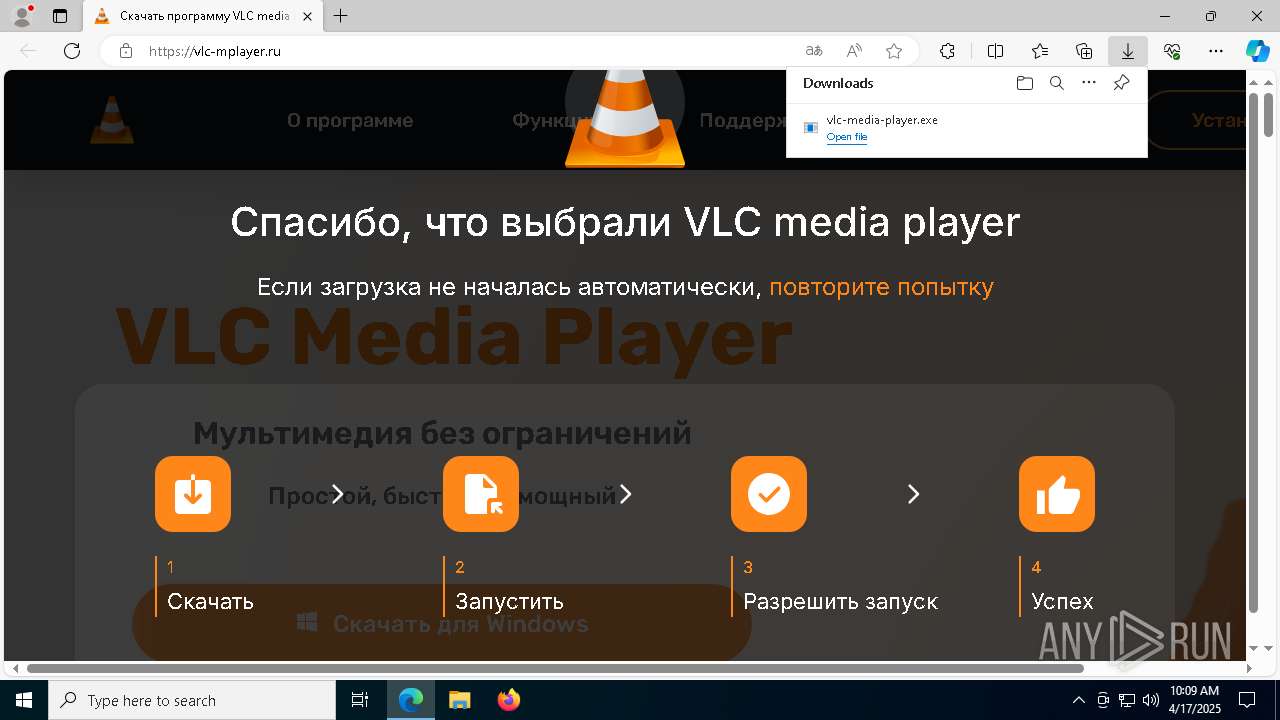Click the Запустить step file icon
This screenshot has width=1280, height=720.
tap(481, 494)
